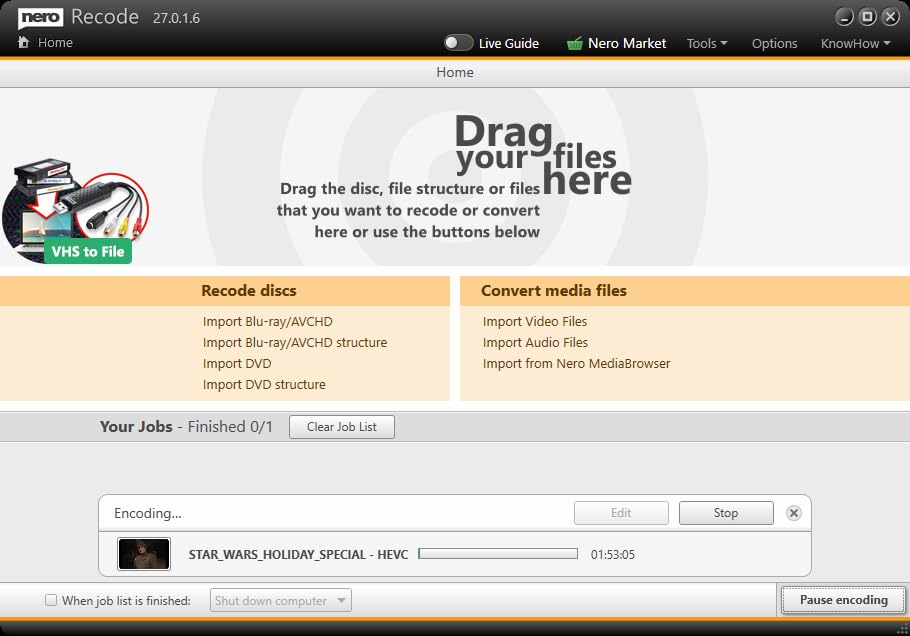Click the Pause encoding button
This screenshot has width=910, height=636.
click(843, 600)
